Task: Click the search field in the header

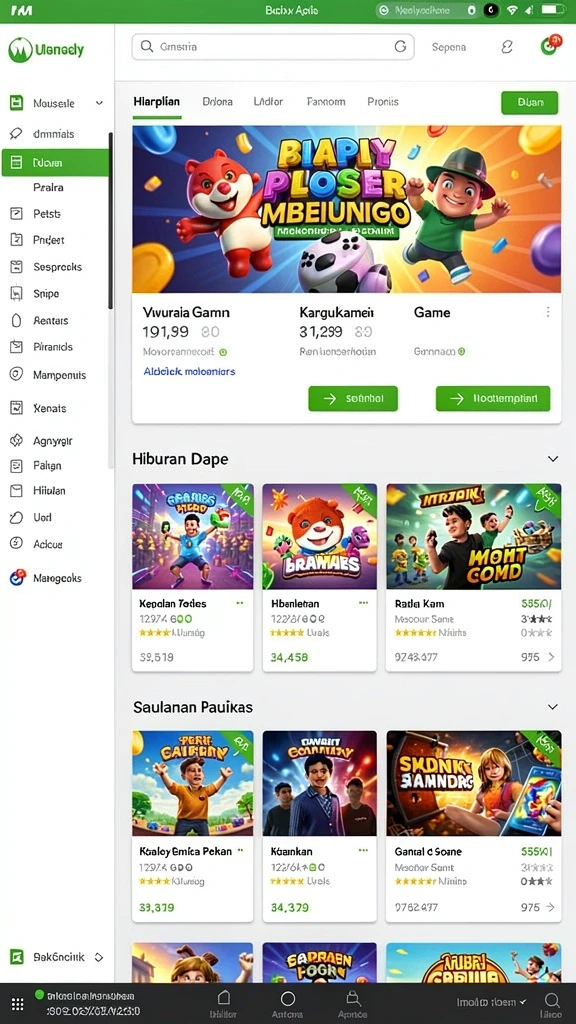Action: tap(273, 47)
